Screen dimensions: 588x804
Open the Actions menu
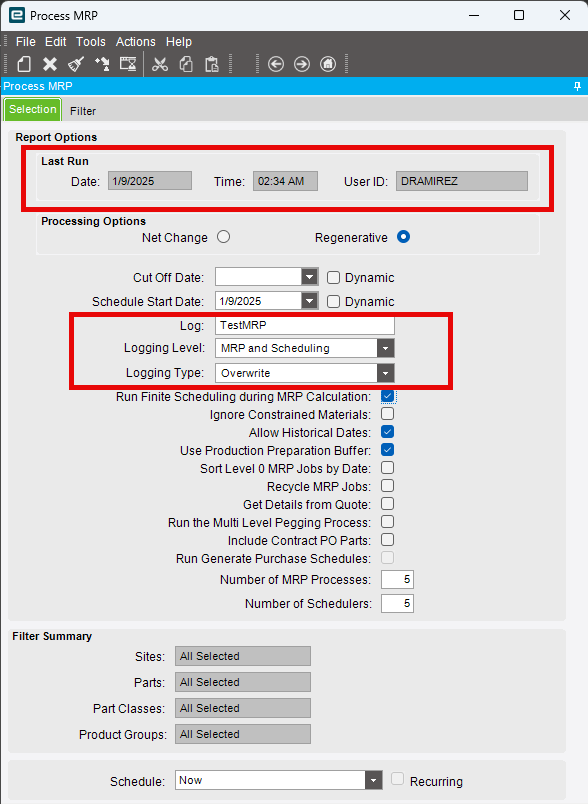click(x=135, y=42)
